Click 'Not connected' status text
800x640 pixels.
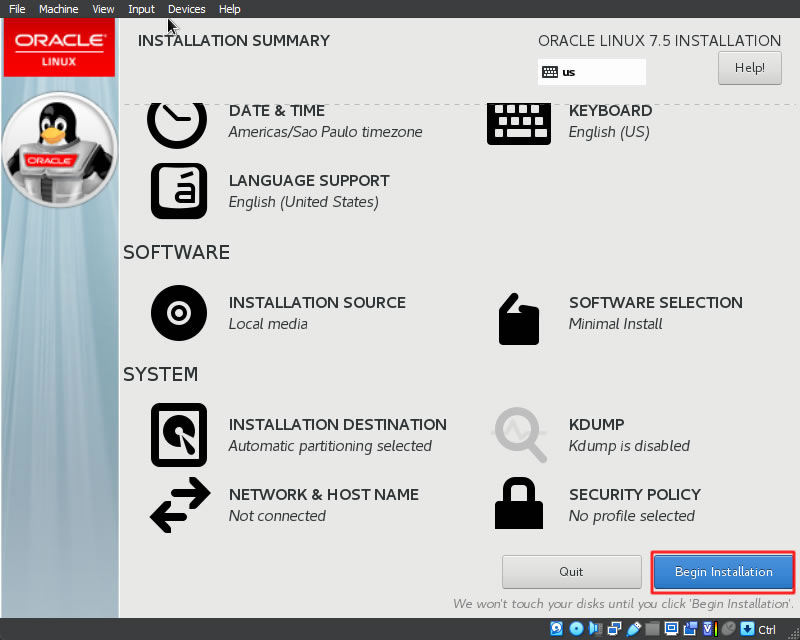(x=277, y=516)
